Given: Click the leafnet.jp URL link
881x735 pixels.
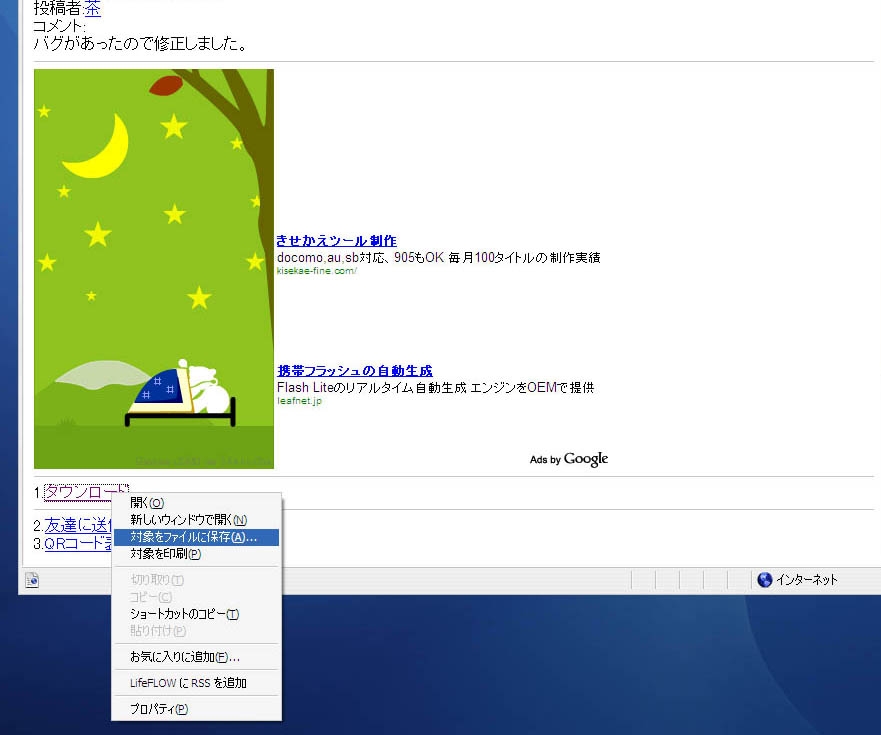Looking at the screenshot, I should (299, 401).
